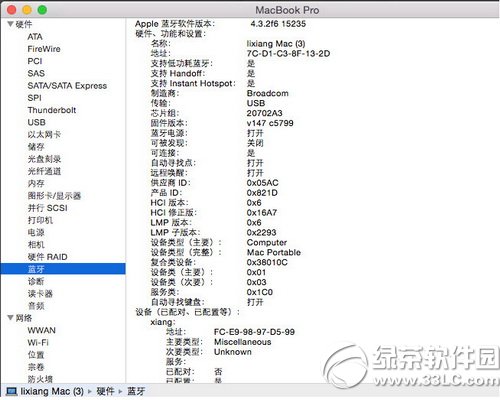This screenshot has width=500, height=400.
Task: Click lixiang Mac (3) in path bar
Action: tap(52, 391)
